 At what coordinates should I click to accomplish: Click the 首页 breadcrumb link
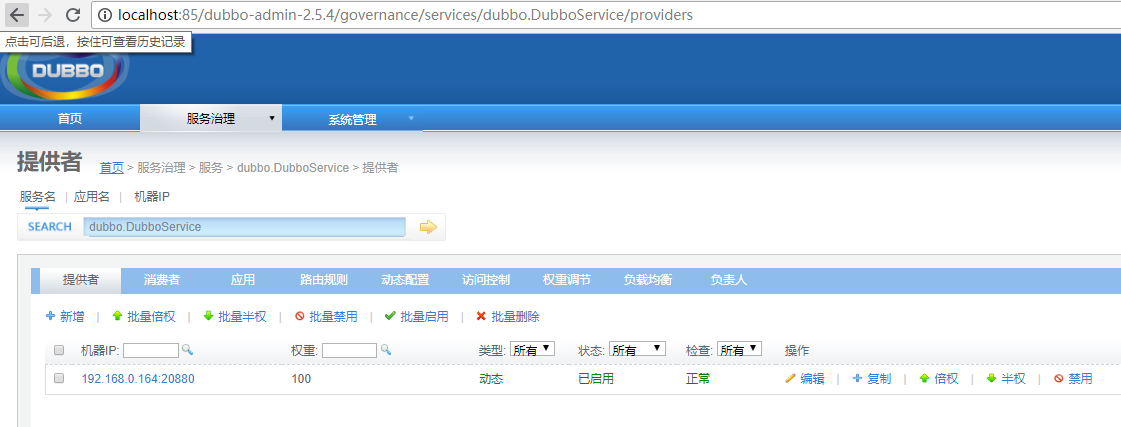(x=112, y=168)
